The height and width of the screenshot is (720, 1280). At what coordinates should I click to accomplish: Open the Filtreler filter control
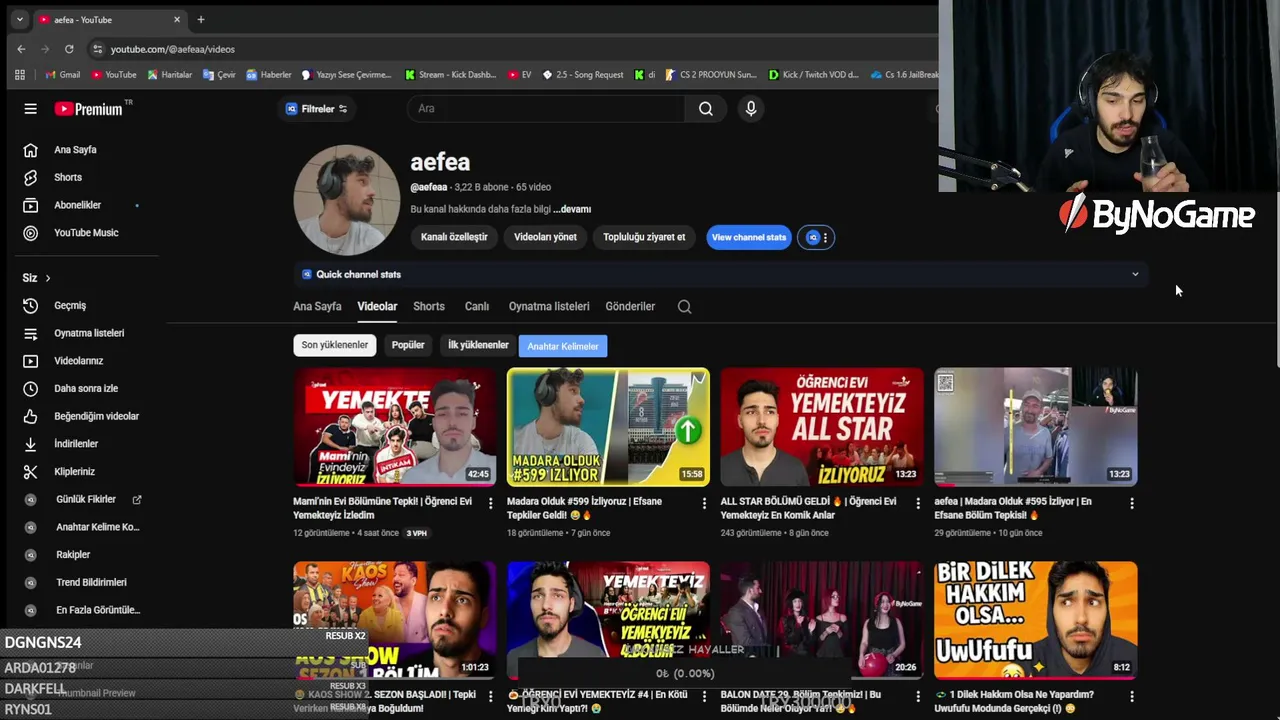pos(317,109)
